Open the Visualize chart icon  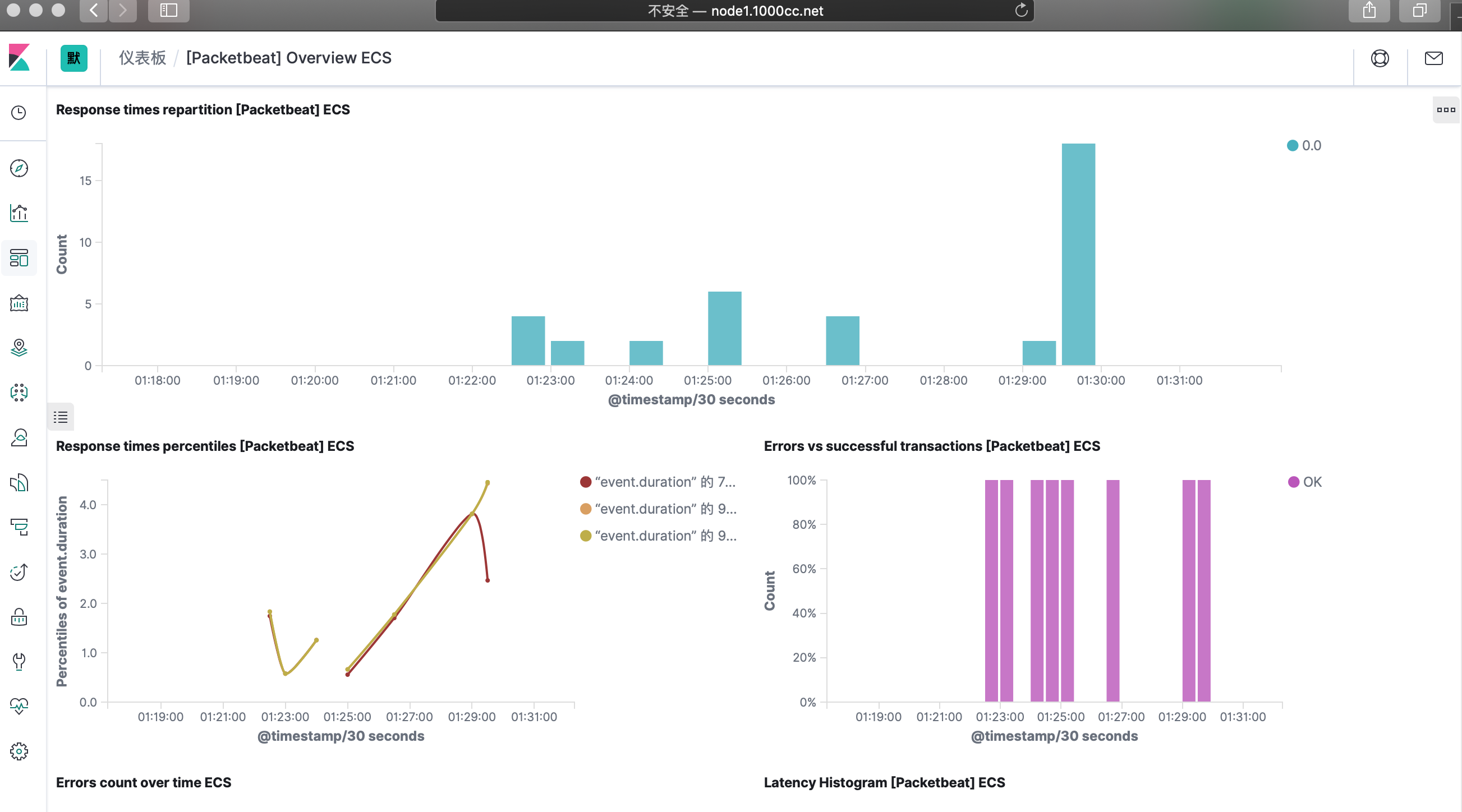pyautogui.click(x=19, y=213)
